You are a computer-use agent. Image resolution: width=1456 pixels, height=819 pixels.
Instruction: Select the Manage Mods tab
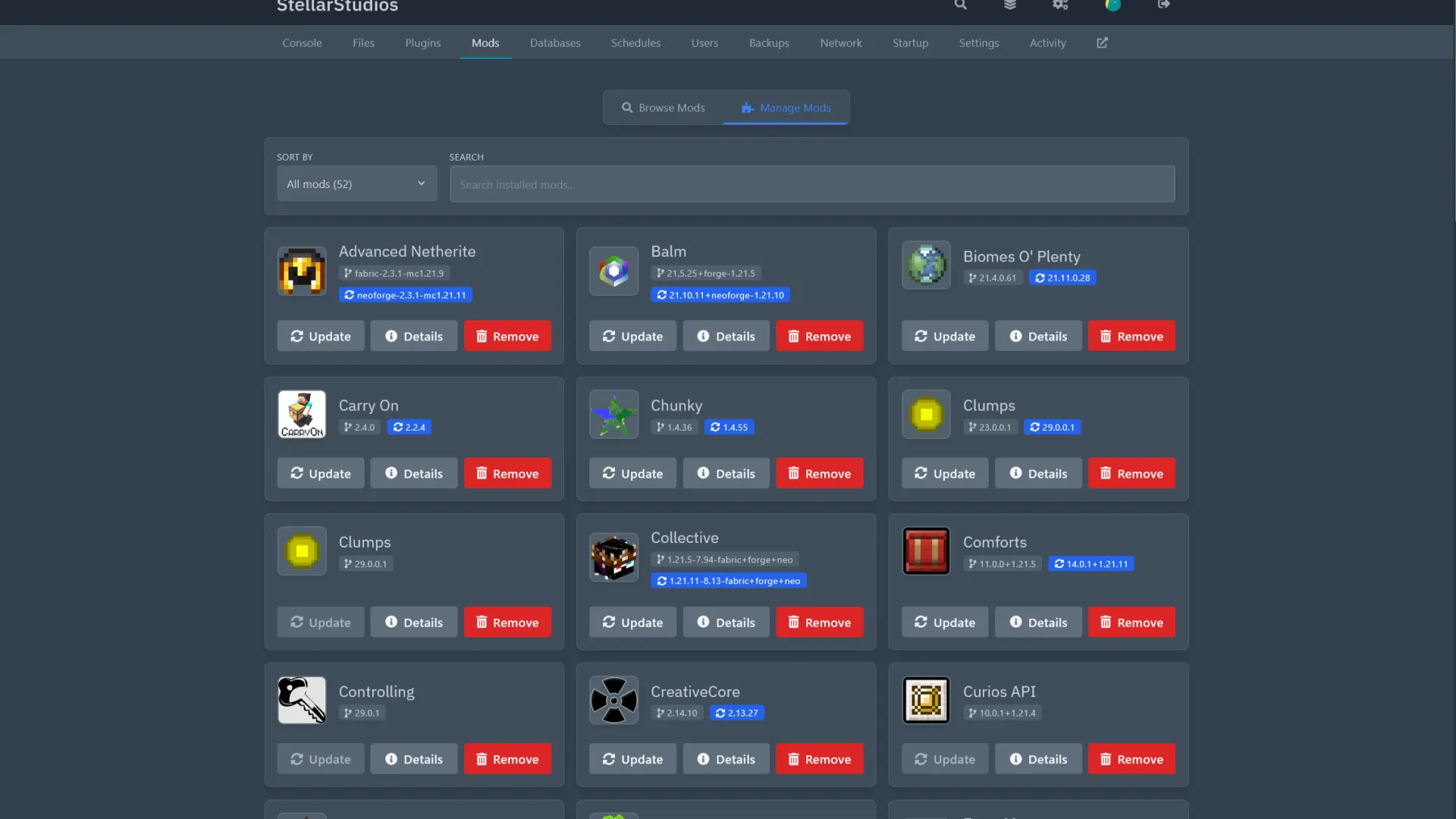click(x=786, y=108)
